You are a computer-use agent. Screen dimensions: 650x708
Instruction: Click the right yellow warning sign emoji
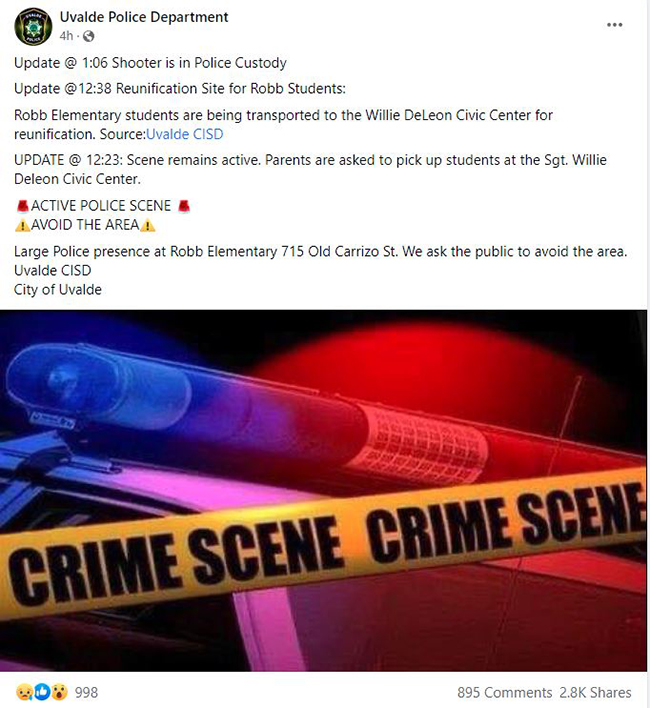(148, 225)
